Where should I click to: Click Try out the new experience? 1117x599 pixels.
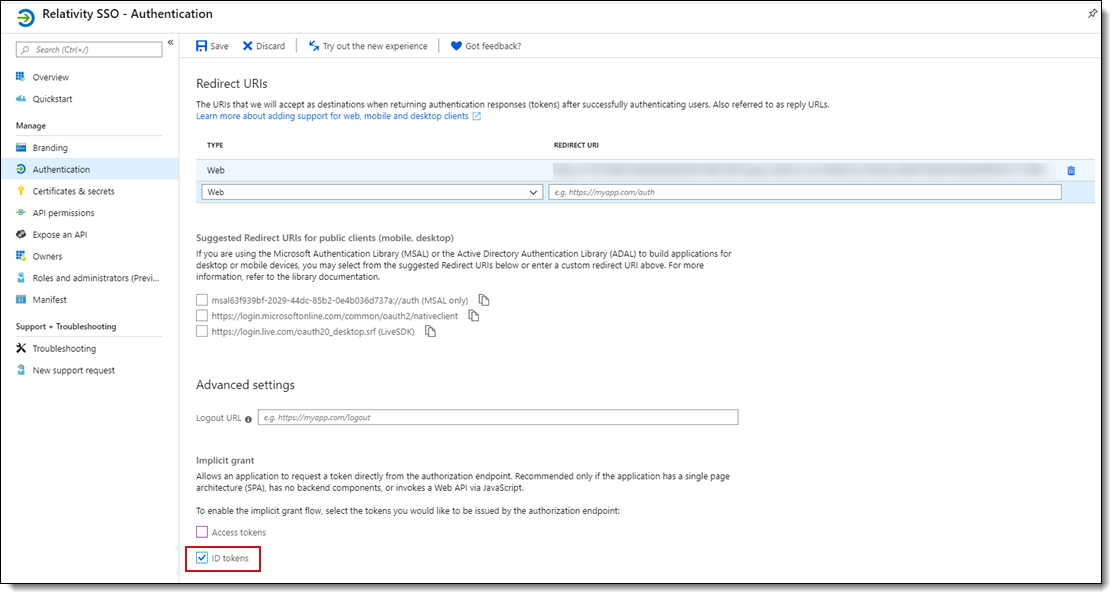(x=374, y=46)
